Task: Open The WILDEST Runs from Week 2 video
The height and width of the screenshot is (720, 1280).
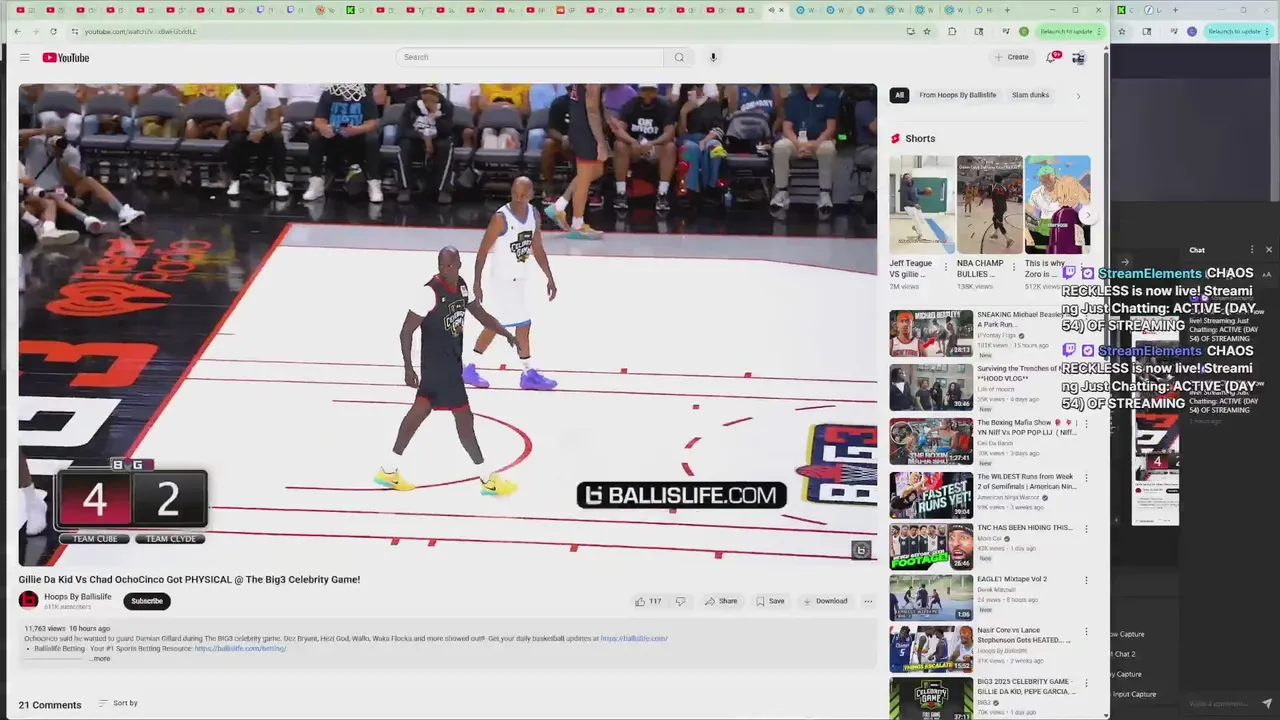Action: (931, 494)
